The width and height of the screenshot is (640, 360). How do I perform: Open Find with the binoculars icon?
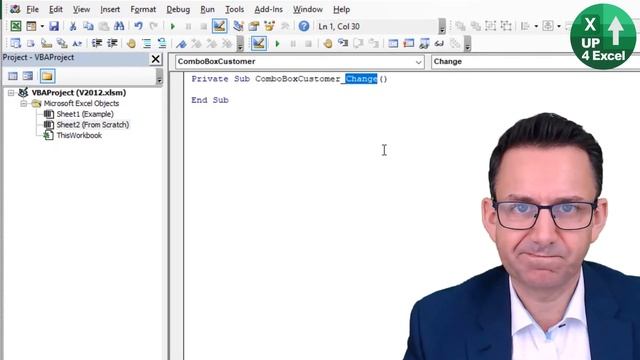(x=119, y=26)
